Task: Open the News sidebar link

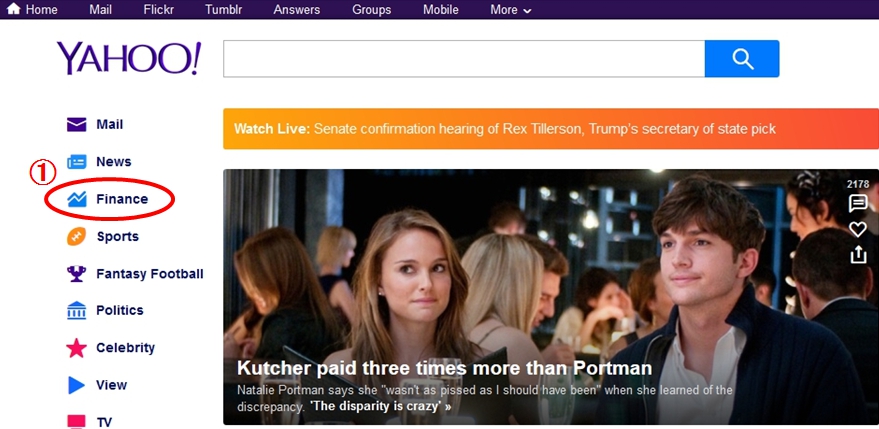Action: (x=114, y=162)
